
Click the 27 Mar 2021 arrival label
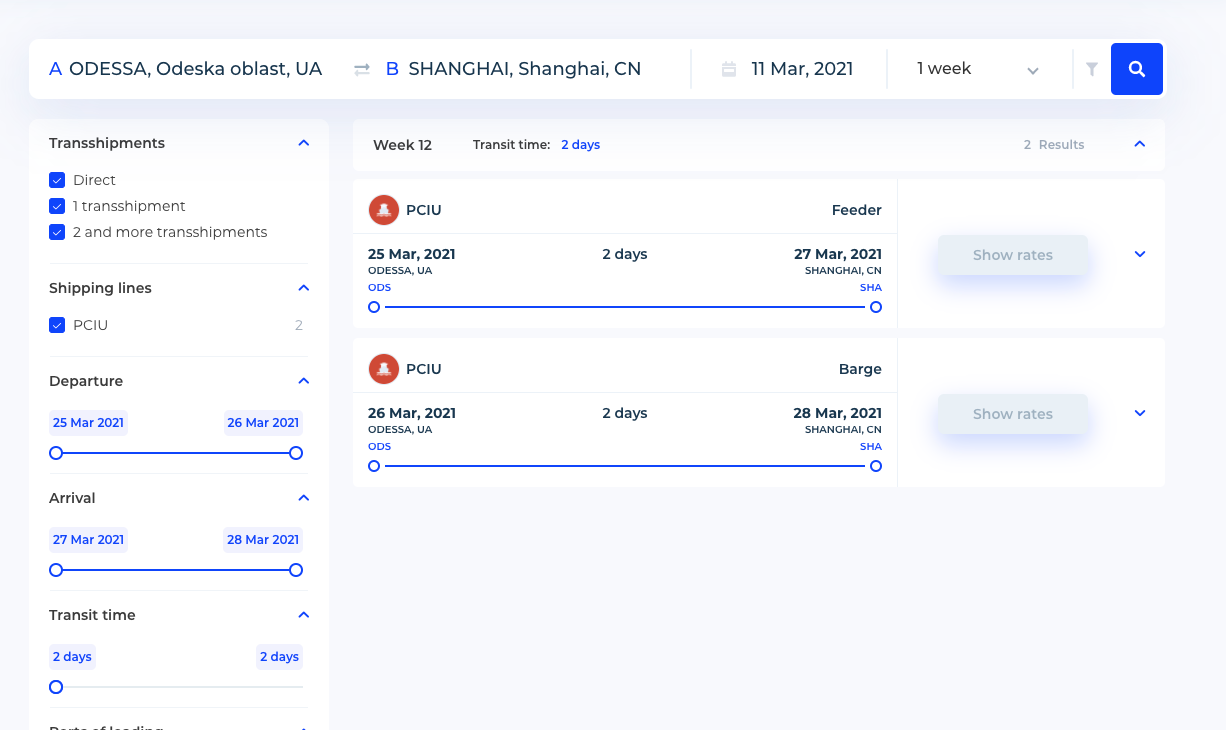point(88,540)
